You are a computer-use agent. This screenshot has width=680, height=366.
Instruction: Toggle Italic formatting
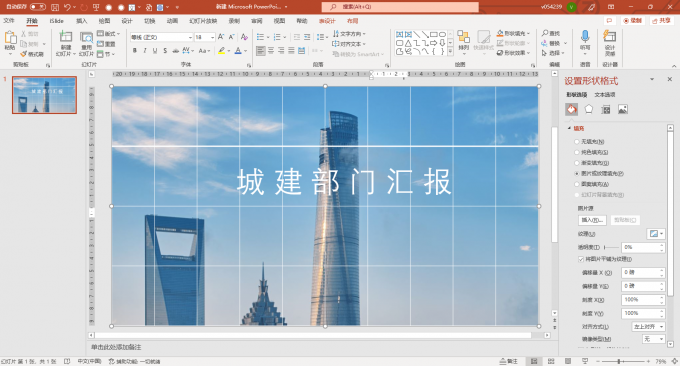pyautogui.click(x=145, y=51)
